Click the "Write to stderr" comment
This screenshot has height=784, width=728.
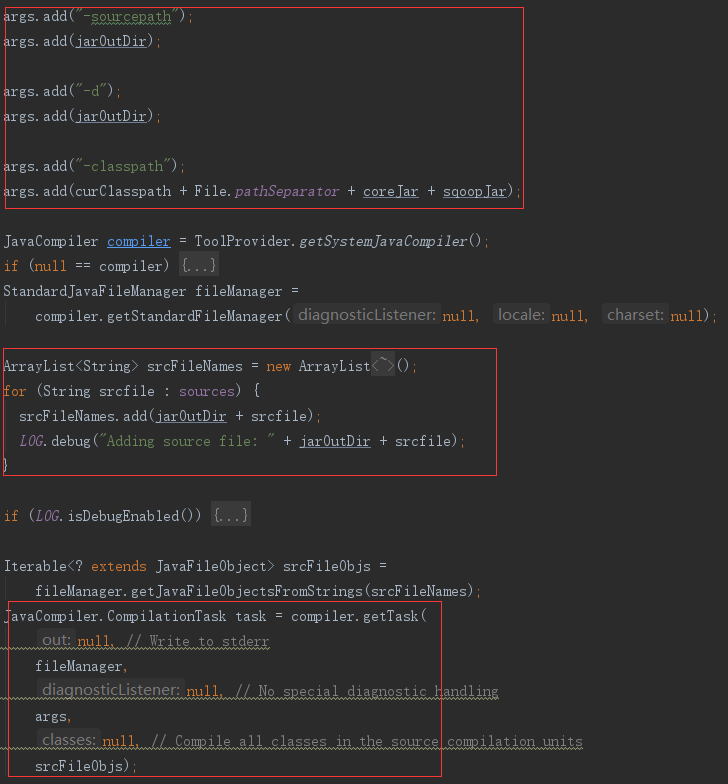(198, 641)
